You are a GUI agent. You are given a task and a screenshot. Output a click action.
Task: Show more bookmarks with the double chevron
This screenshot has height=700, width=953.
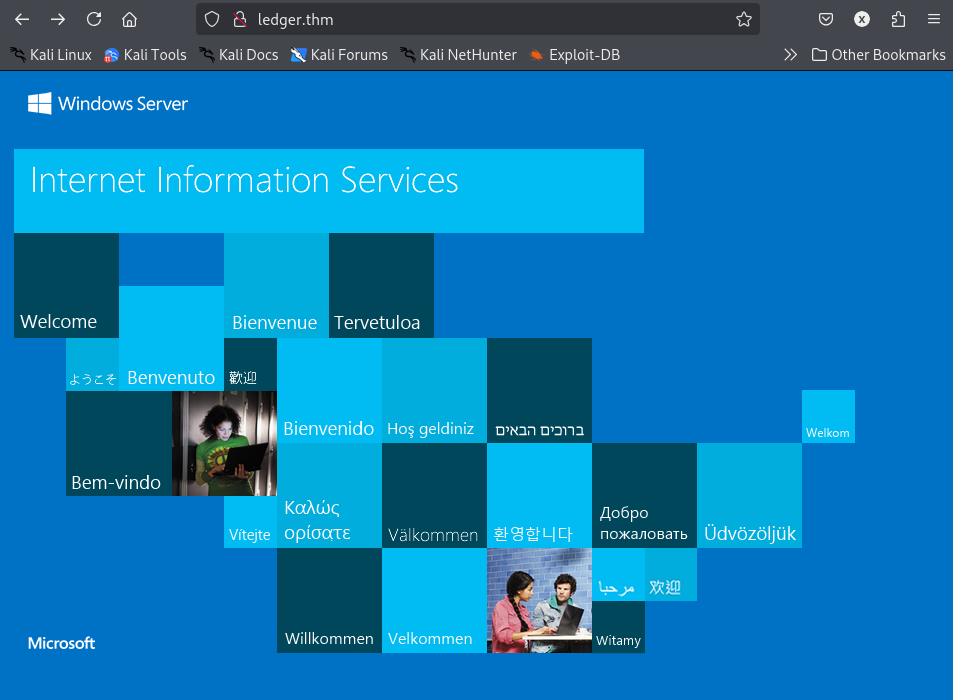(x=790, y=55)
